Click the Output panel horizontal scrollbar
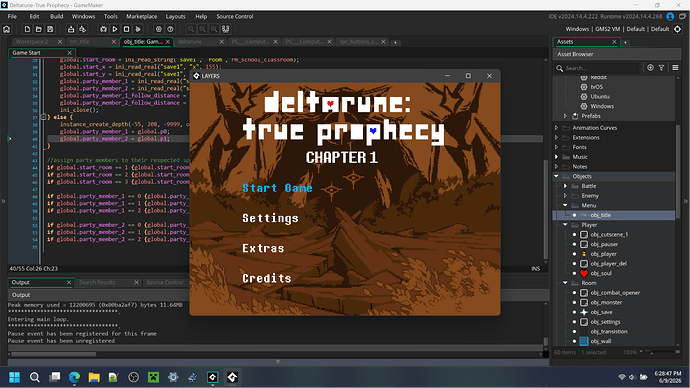 point(54,354)
